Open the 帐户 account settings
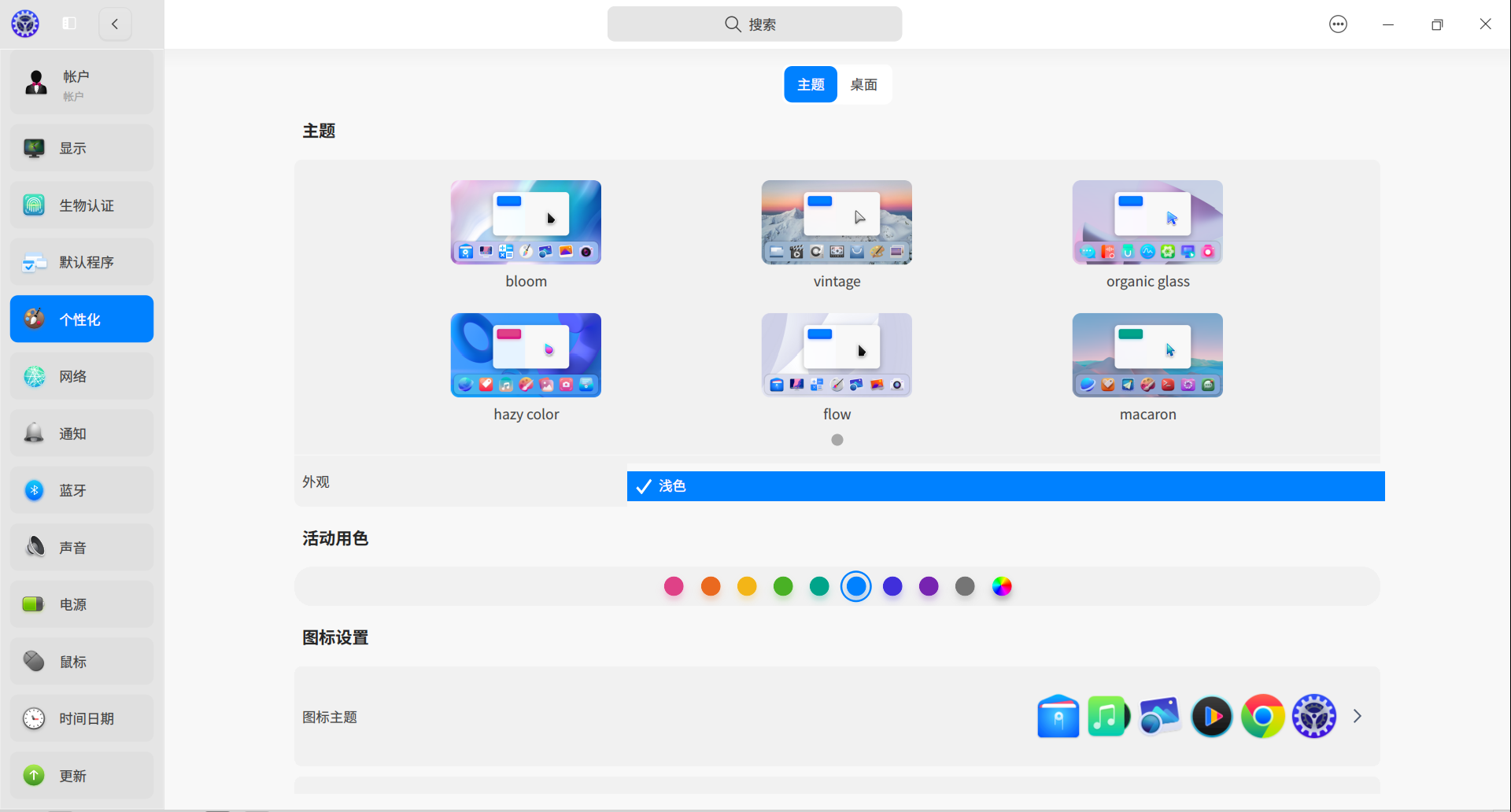The image size is (1511, 812). (x=82, y=83)
